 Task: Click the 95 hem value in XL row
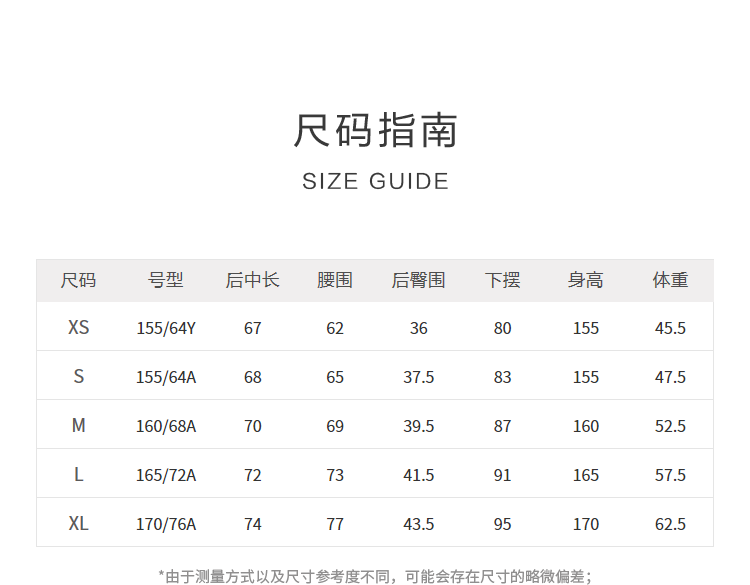tap(502, 524)
